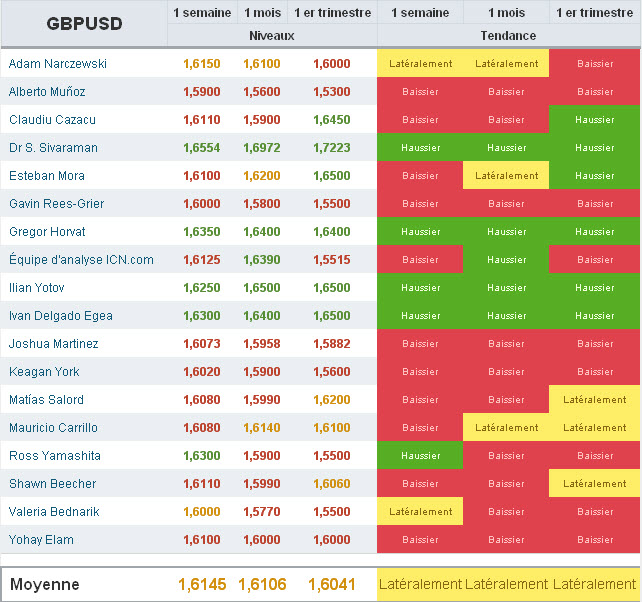The width and height of the screenshot is (642, 602).
Task: Click the Tendance column group header
Action: 508,36
